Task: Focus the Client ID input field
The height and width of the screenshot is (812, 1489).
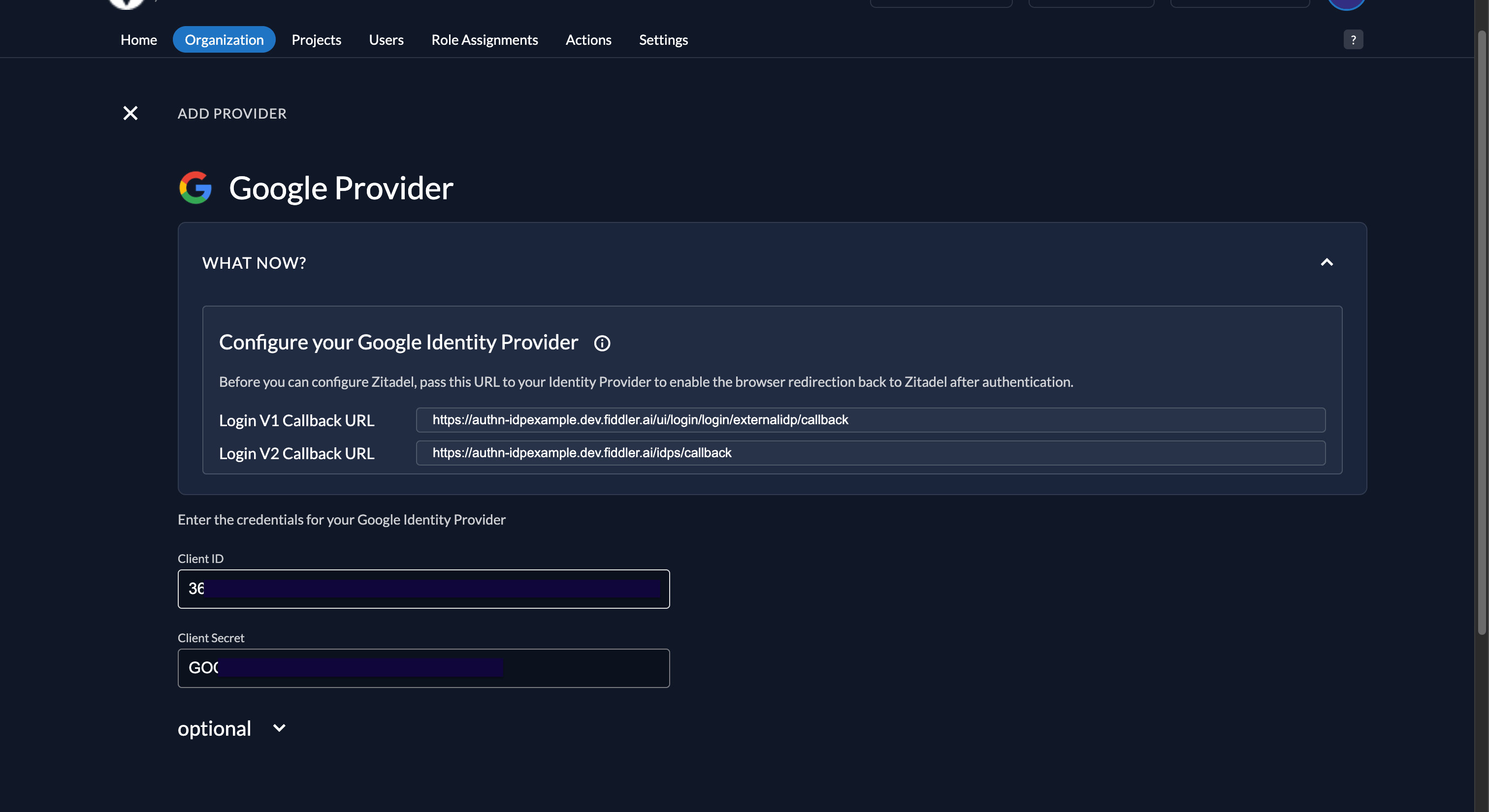Action: coord(423,589)
